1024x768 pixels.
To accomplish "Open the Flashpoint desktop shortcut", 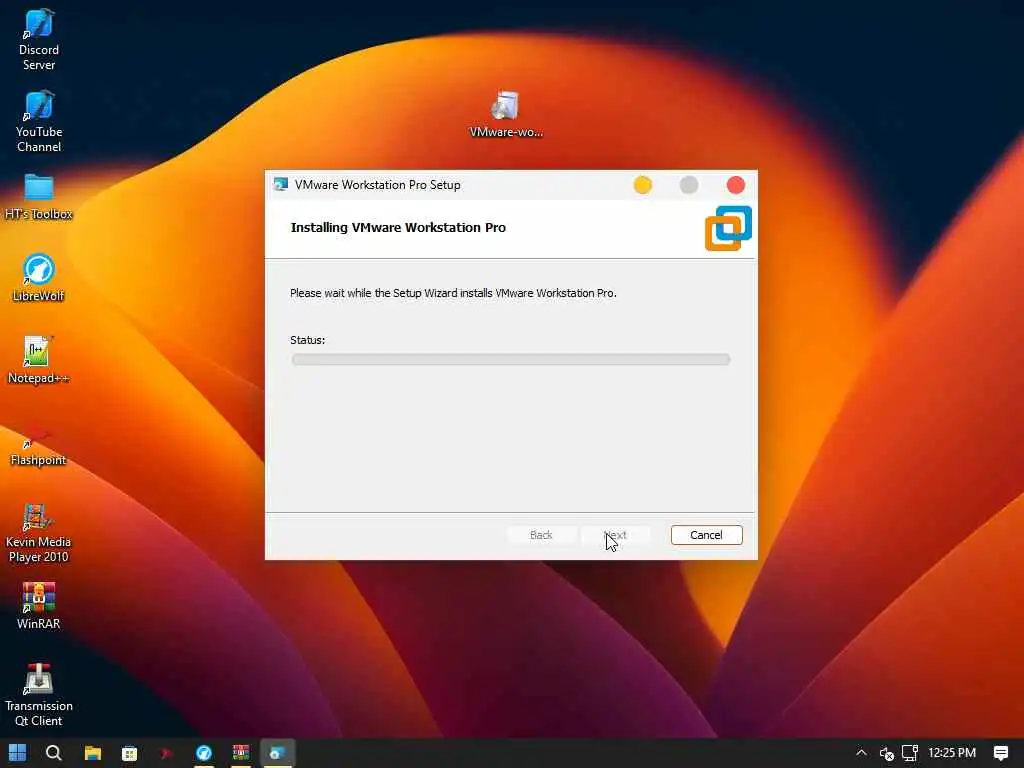I will pos(39,447).
